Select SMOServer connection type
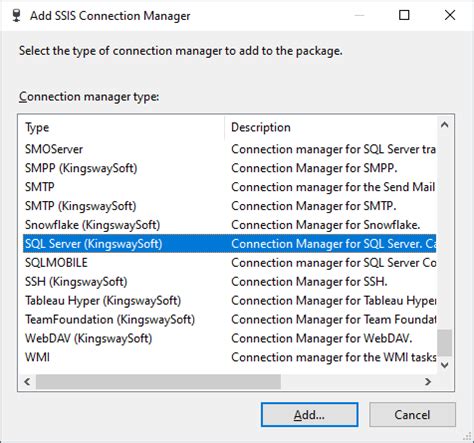Screen dimensions: 474x443 [x=229, y=149]
